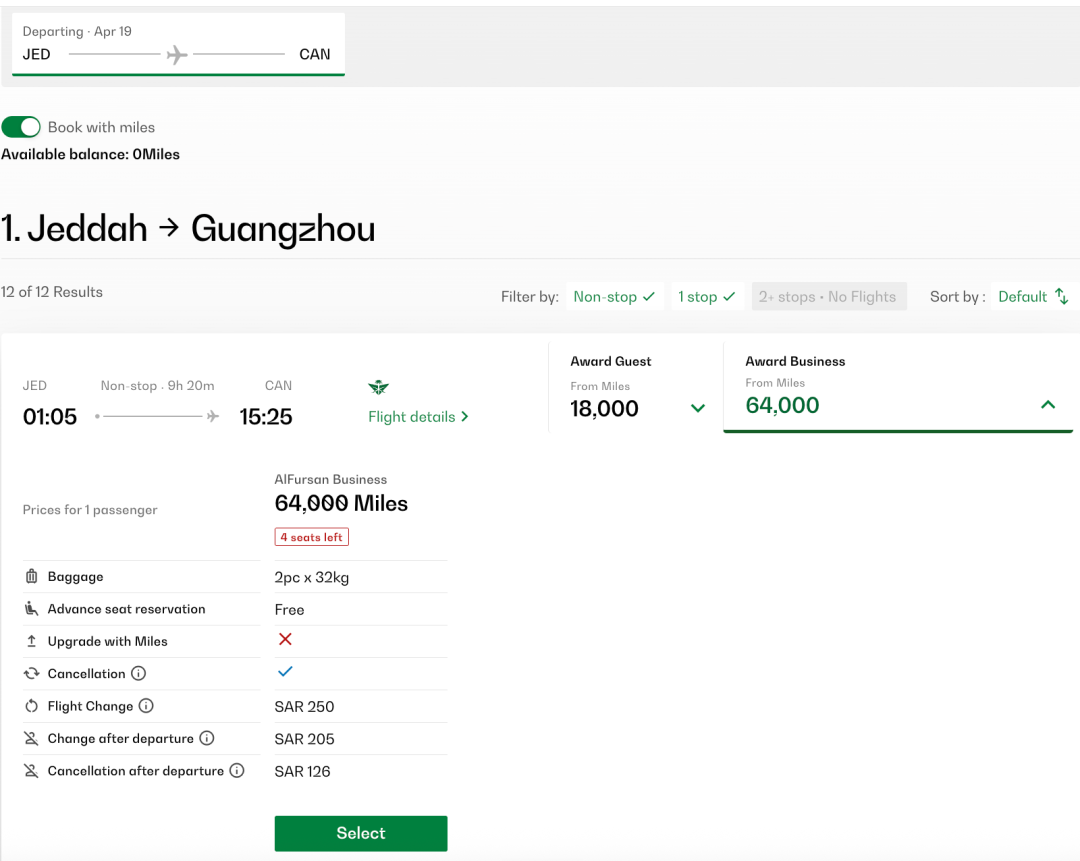Click the Change after departure no-show icon
This screenshot has width=1080, height=861.
32,738
